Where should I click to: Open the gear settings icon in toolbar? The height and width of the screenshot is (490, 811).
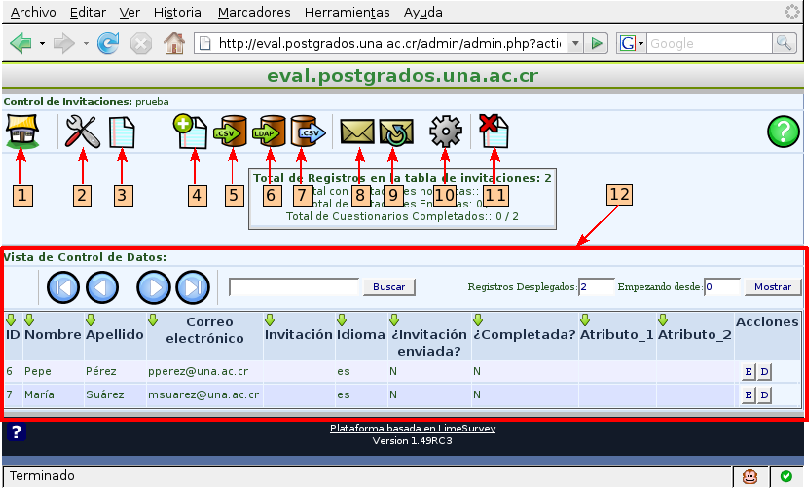point(444,131)
